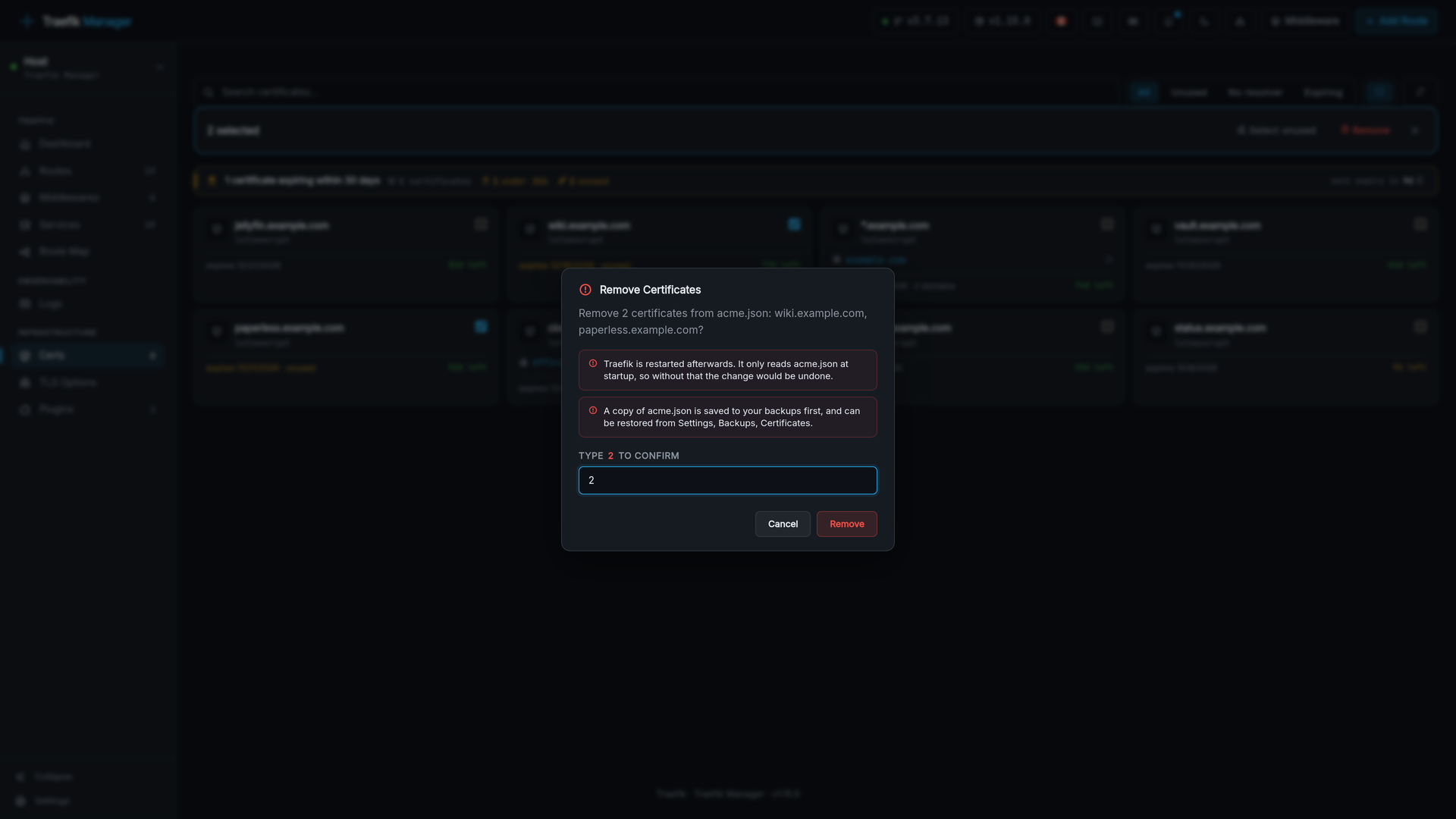Untick the wiki.example.com certificate checkbox
This screenshot has width=1456, height=819.
(x=794, y=224)
